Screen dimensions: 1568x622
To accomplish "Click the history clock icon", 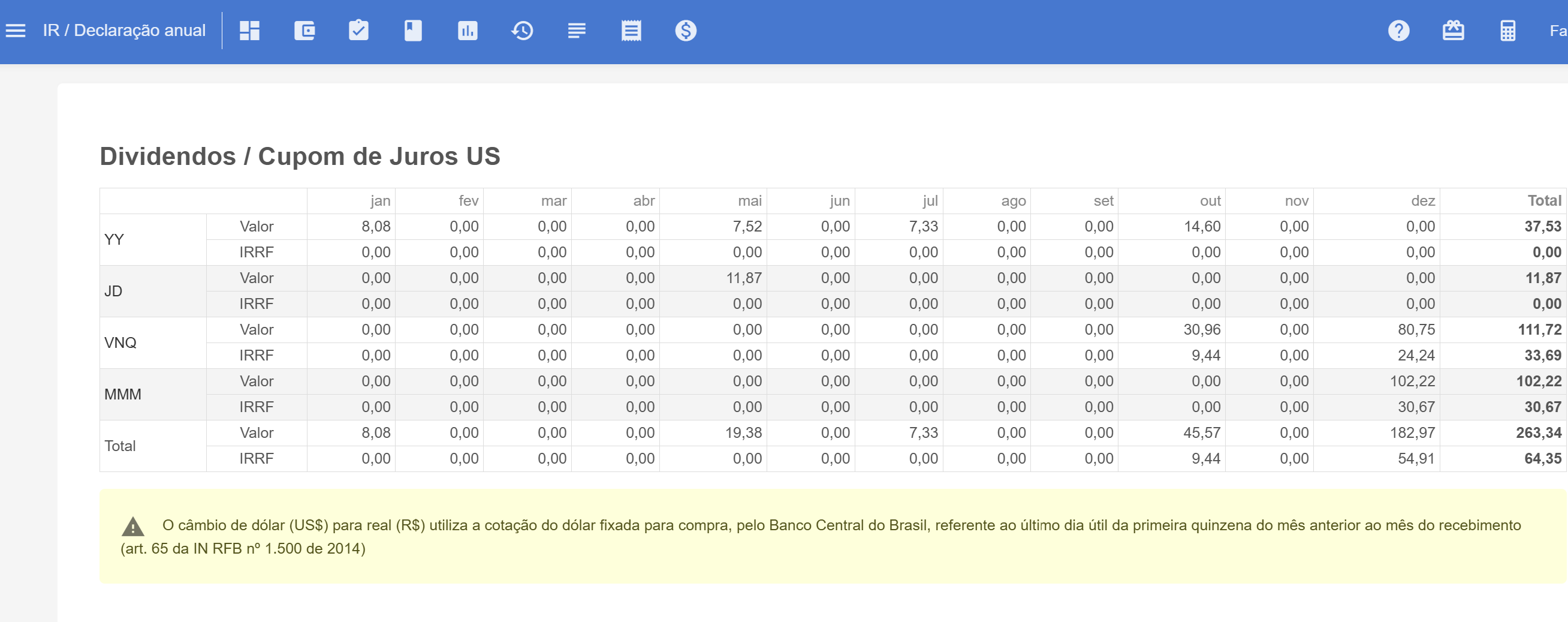I will (x=522, y=31).
